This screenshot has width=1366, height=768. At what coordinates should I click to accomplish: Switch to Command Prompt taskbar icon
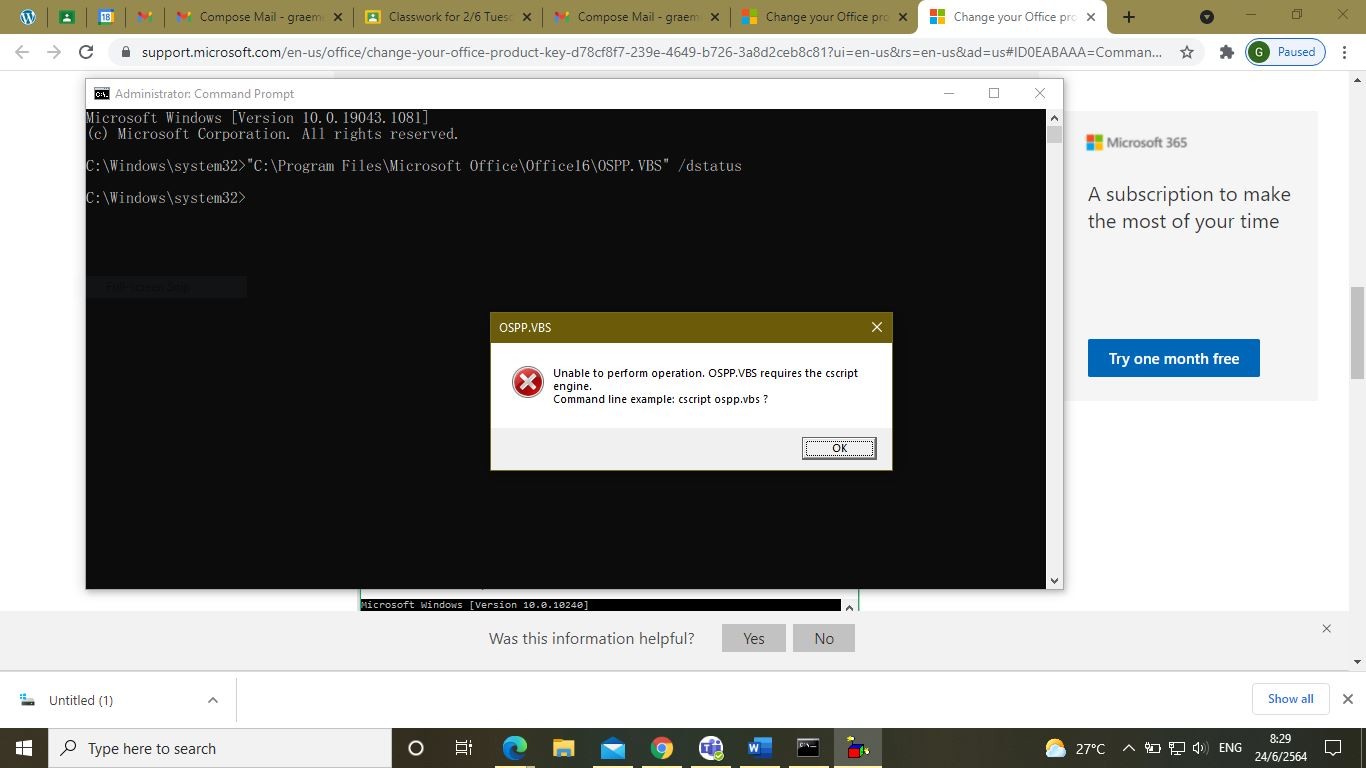808,748
